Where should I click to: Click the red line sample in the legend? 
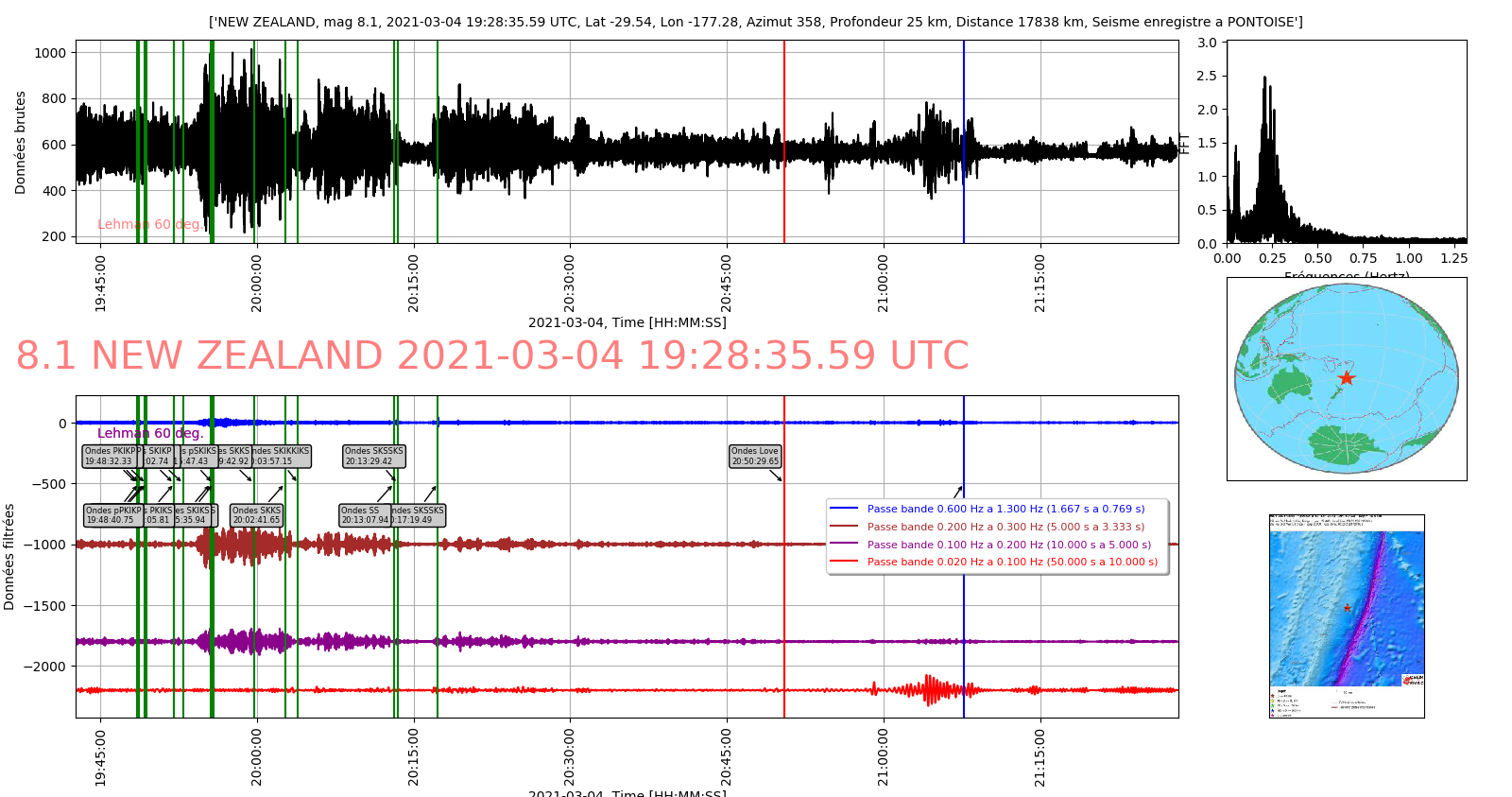click(844, 562)
